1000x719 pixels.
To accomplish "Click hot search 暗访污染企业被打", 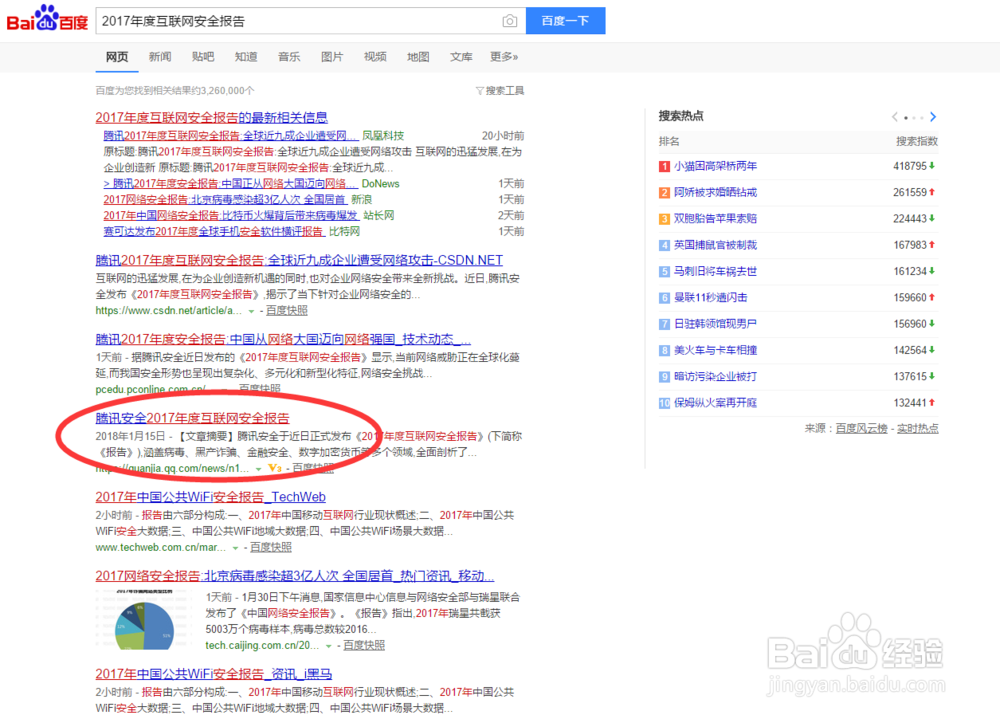I will click(716, 377).
